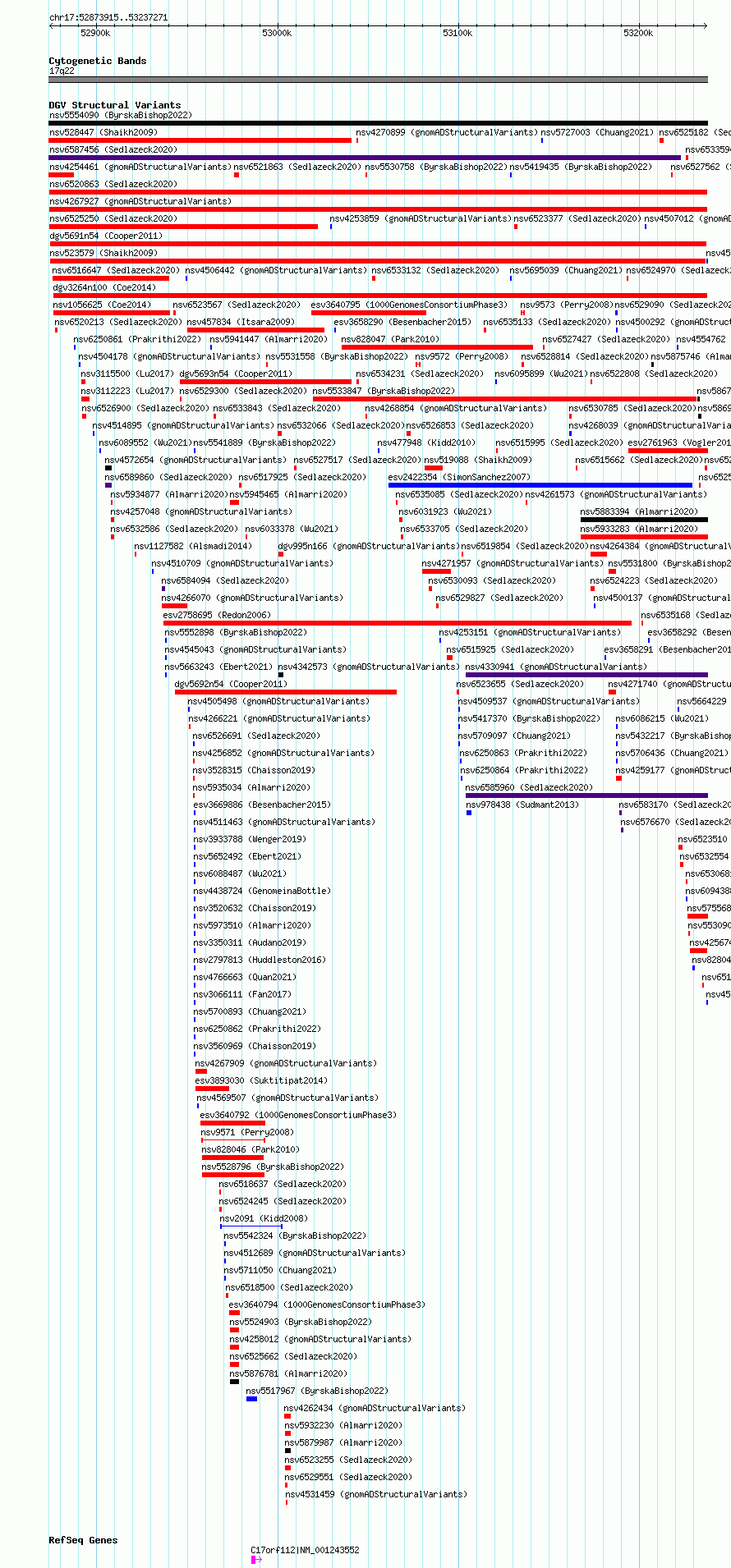Open variant nsv9571 (Perry2008)
The image size is (731, 1568).
tap(246, 1132)
